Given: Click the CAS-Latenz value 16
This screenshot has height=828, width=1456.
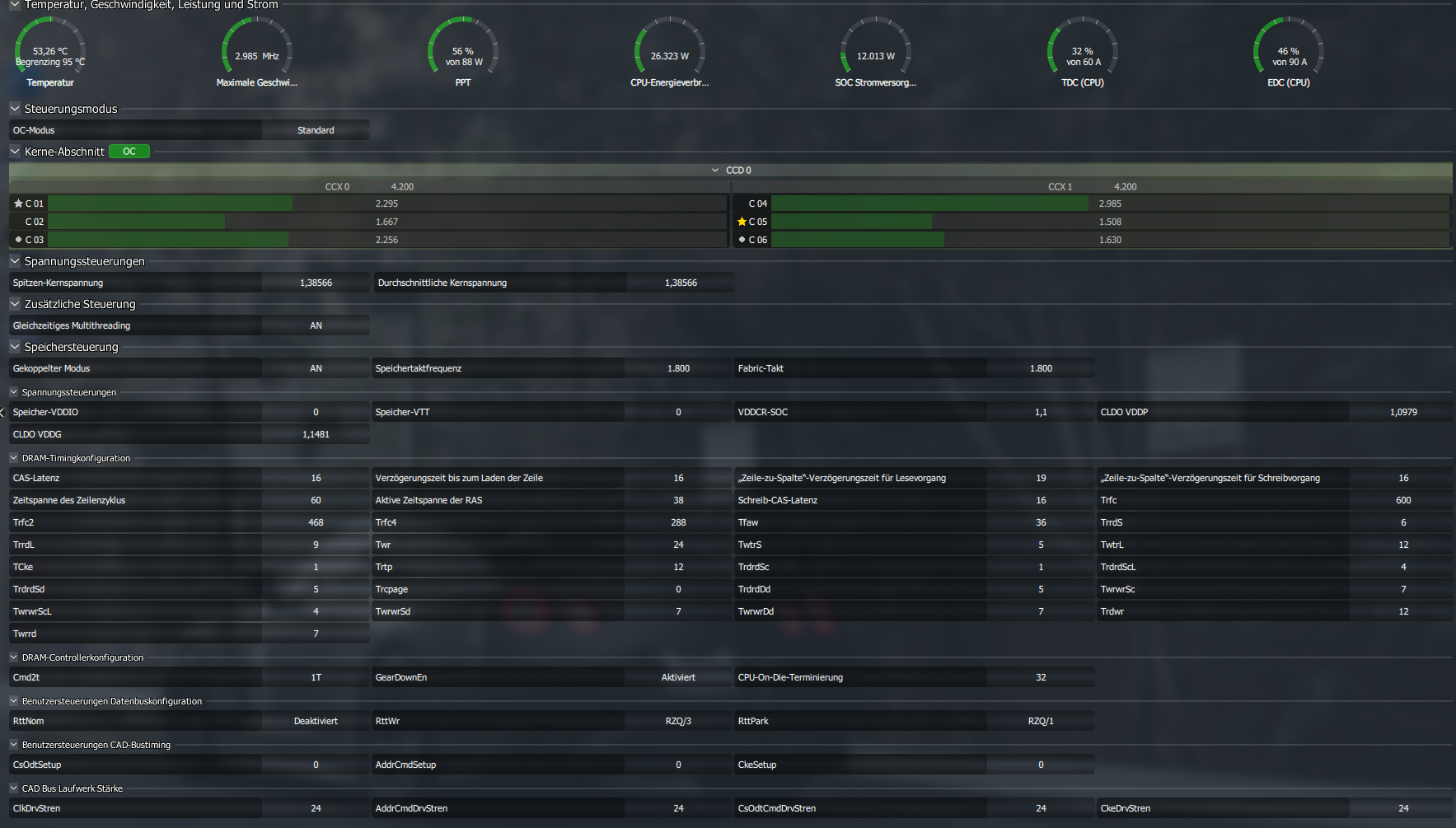Looking at the screenshot, I should (x=316, y=478).
